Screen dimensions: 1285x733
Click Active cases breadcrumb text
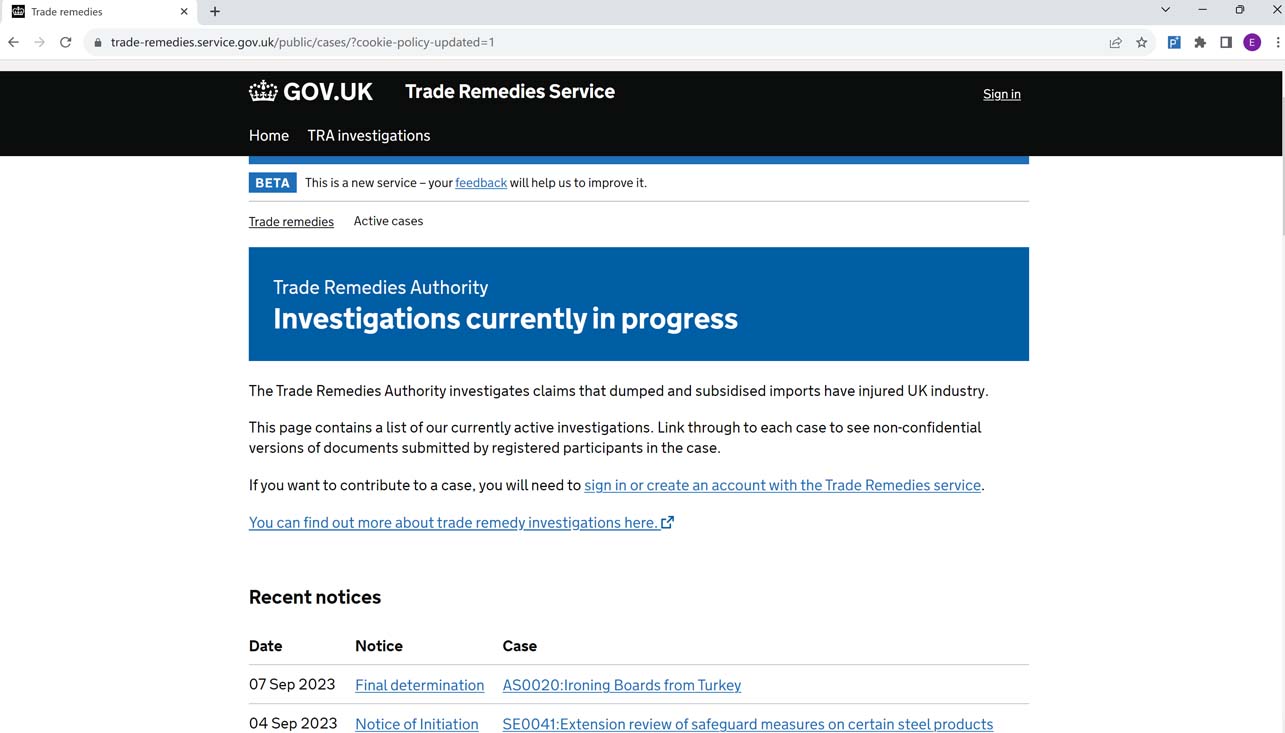point(388,221)
